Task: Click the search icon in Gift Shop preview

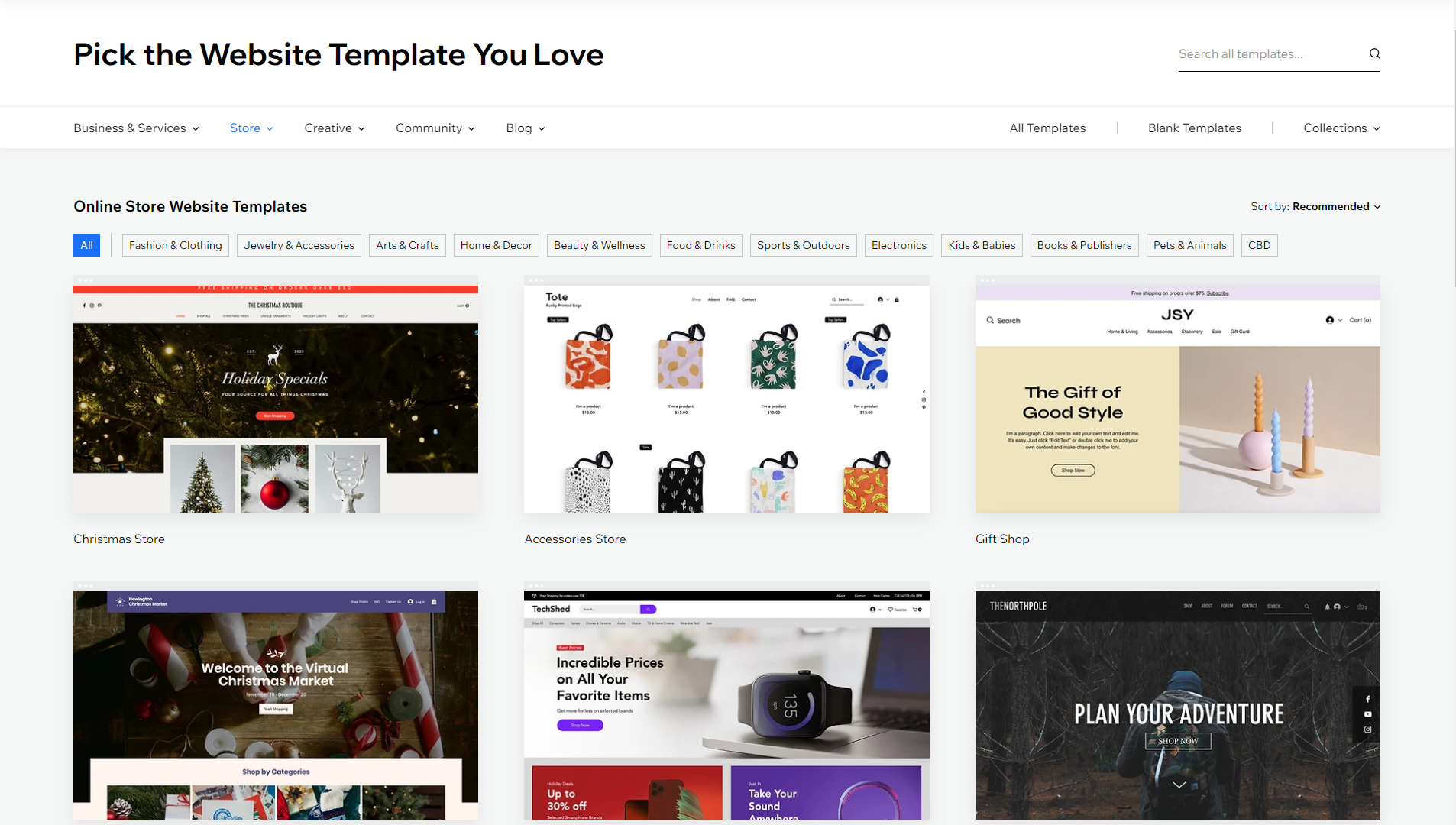Action: [x=990, y=320]
